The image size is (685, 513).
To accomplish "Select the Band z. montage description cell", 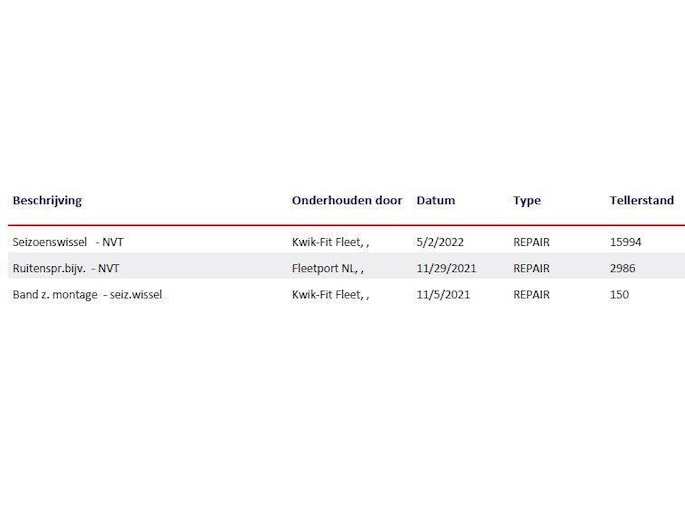I will (86, 295).
